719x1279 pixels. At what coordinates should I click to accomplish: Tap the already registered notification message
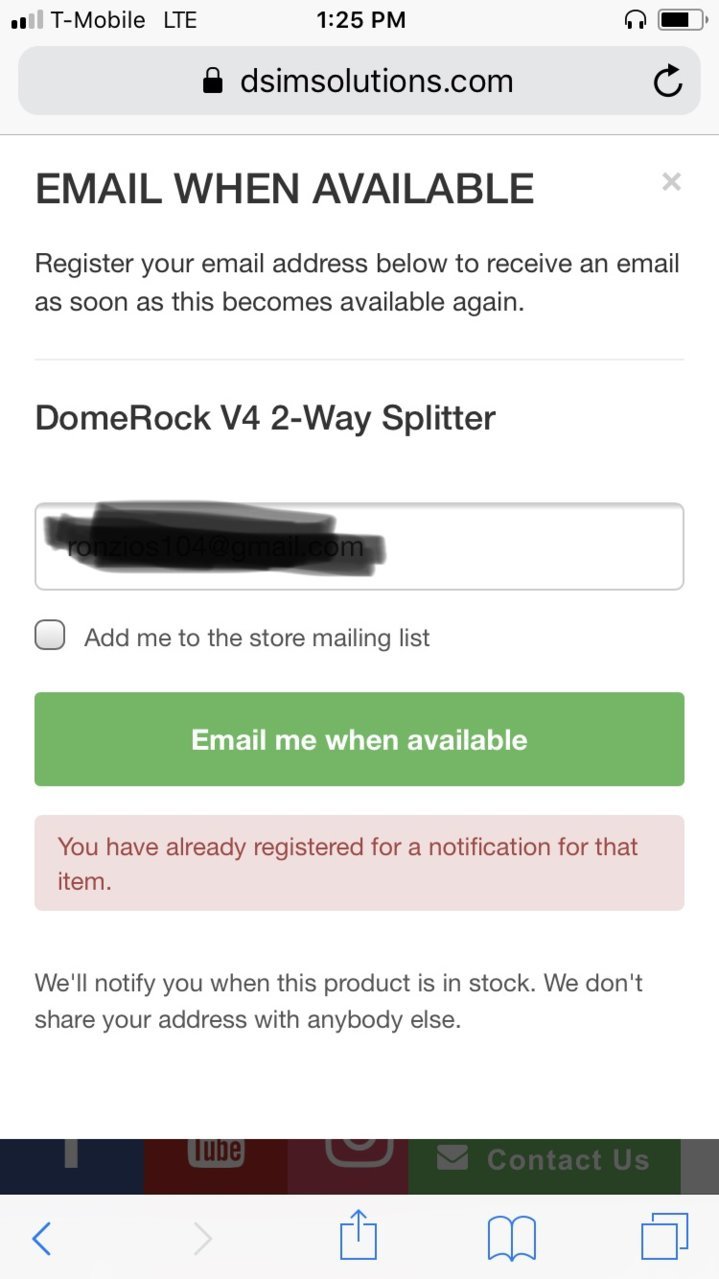tap(359, 863)
